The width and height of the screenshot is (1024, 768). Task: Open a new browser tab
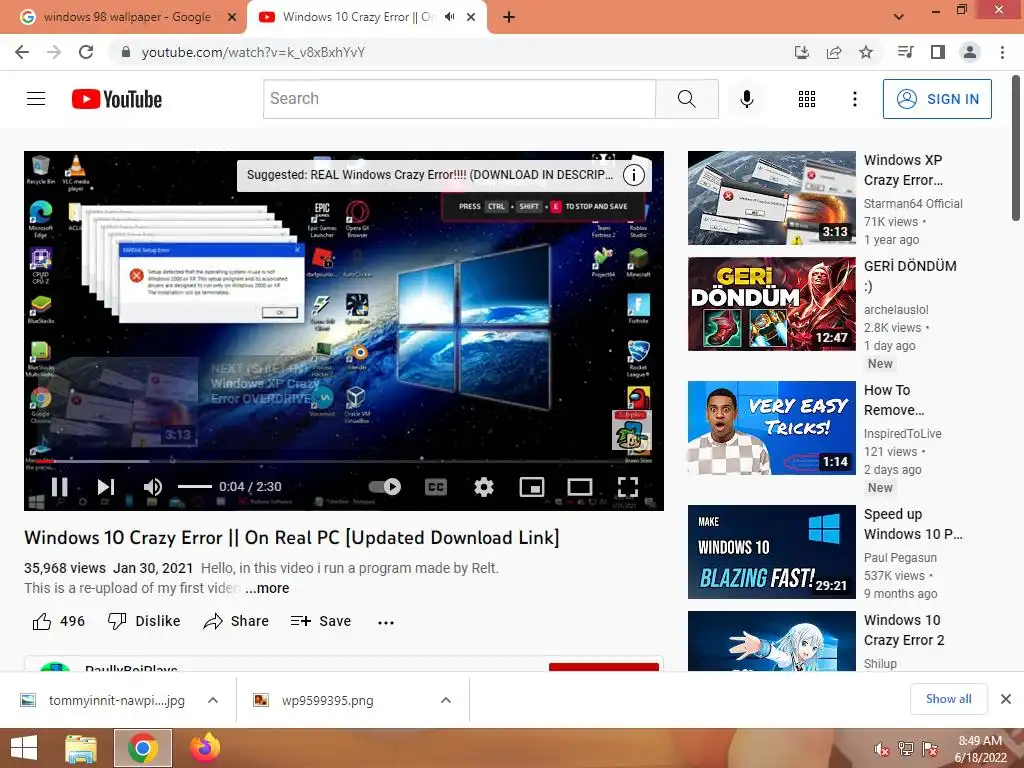[509, 18]
